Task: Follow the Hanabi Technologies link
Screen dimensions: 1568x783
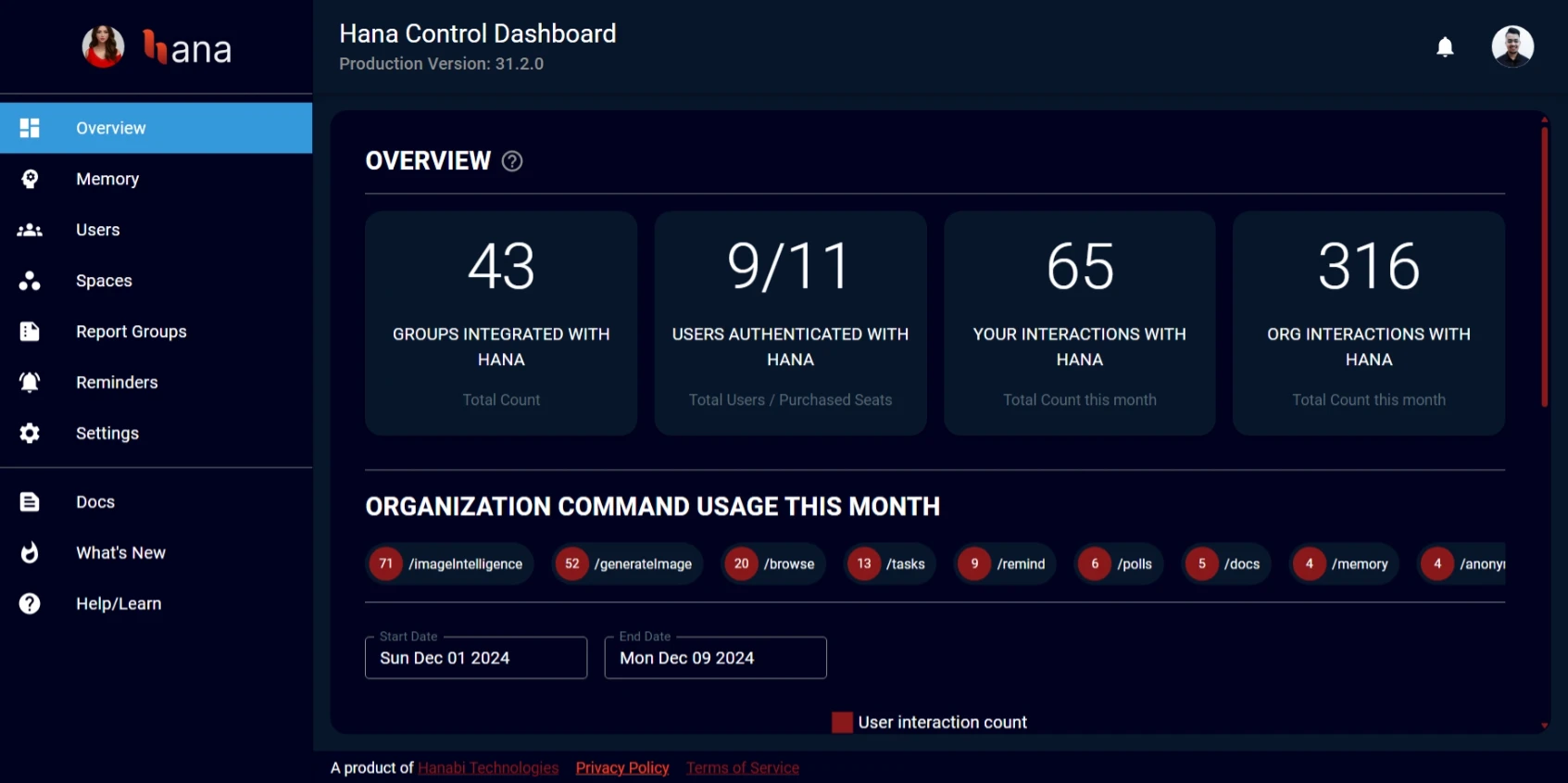Action: [488, 767]
